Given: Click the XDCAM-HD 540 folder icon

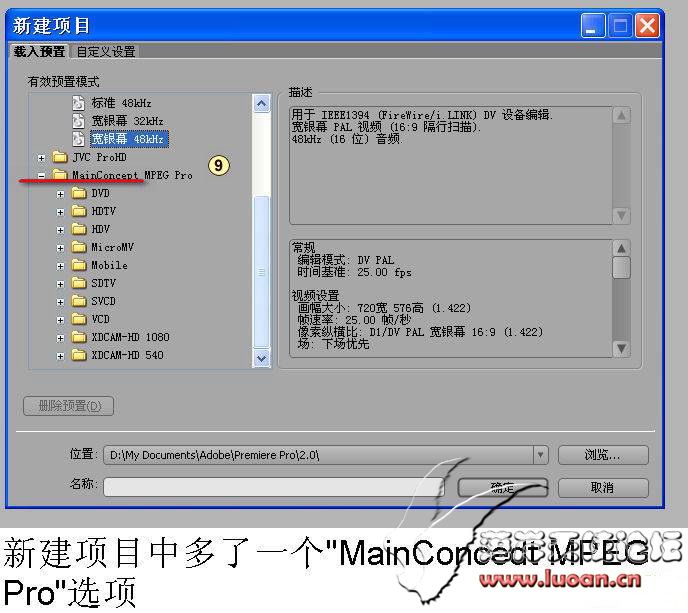Looking at the screenshot, I should [79, 355].
